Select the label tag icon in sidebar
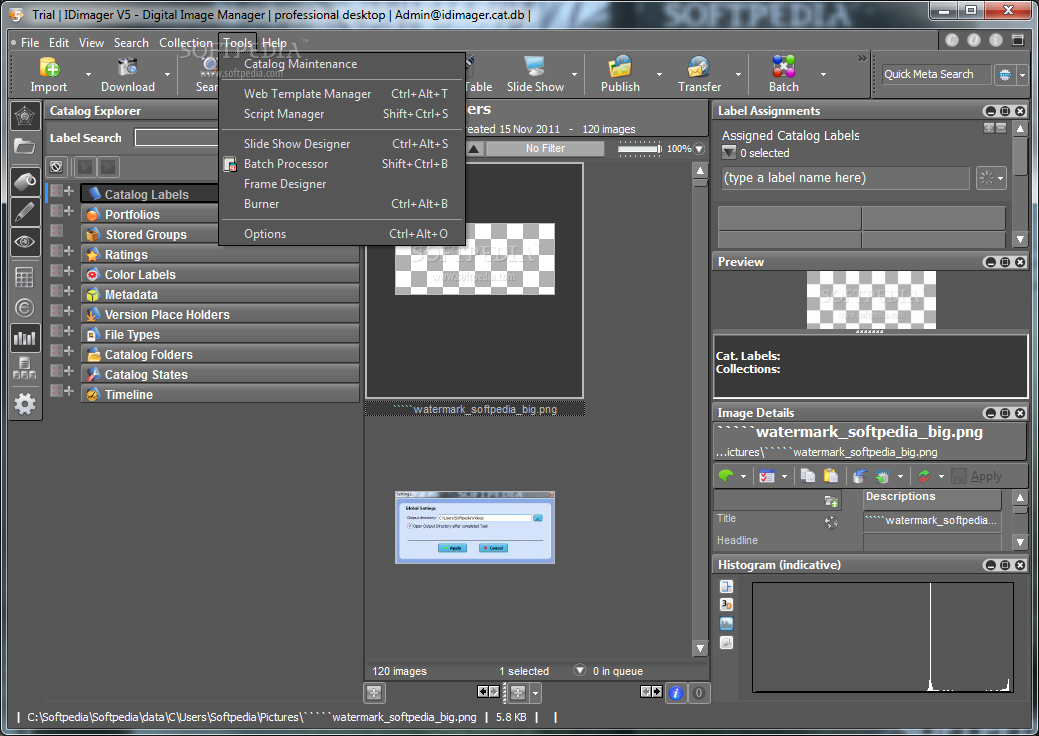Screen dimensions: 1039x736 pyautogui.click(x=25, y=182)
